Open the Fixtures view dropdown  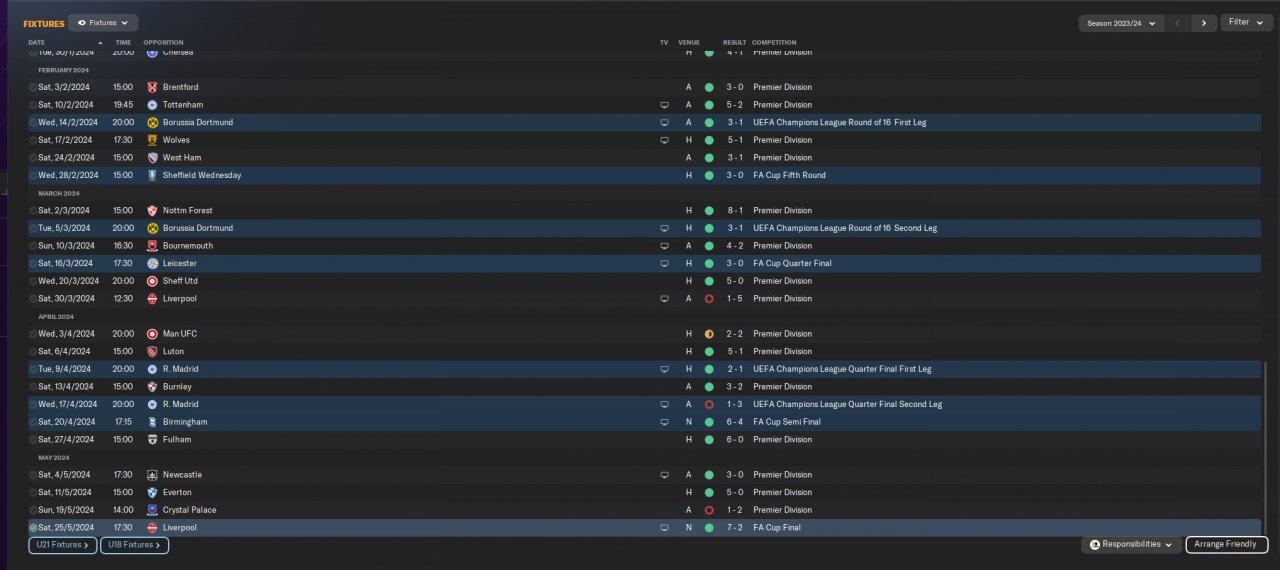tap(103, 22)
